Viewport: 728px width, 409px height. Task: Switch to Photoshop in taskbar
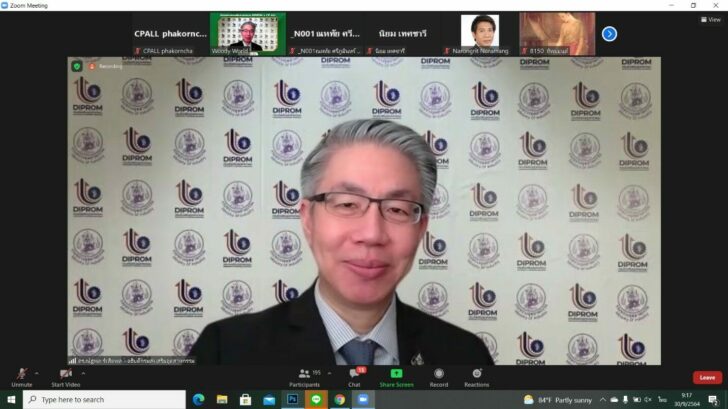292,400
